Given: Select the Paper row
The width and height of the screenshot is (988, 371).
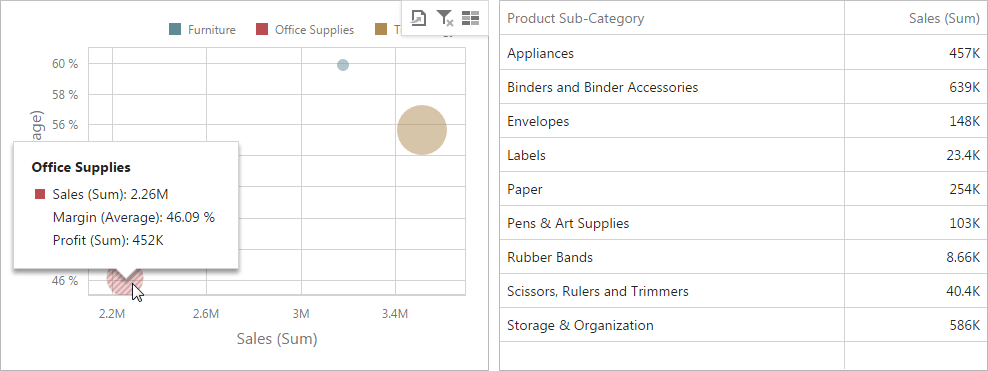Looking at the screenshot, I should (744, 189).
